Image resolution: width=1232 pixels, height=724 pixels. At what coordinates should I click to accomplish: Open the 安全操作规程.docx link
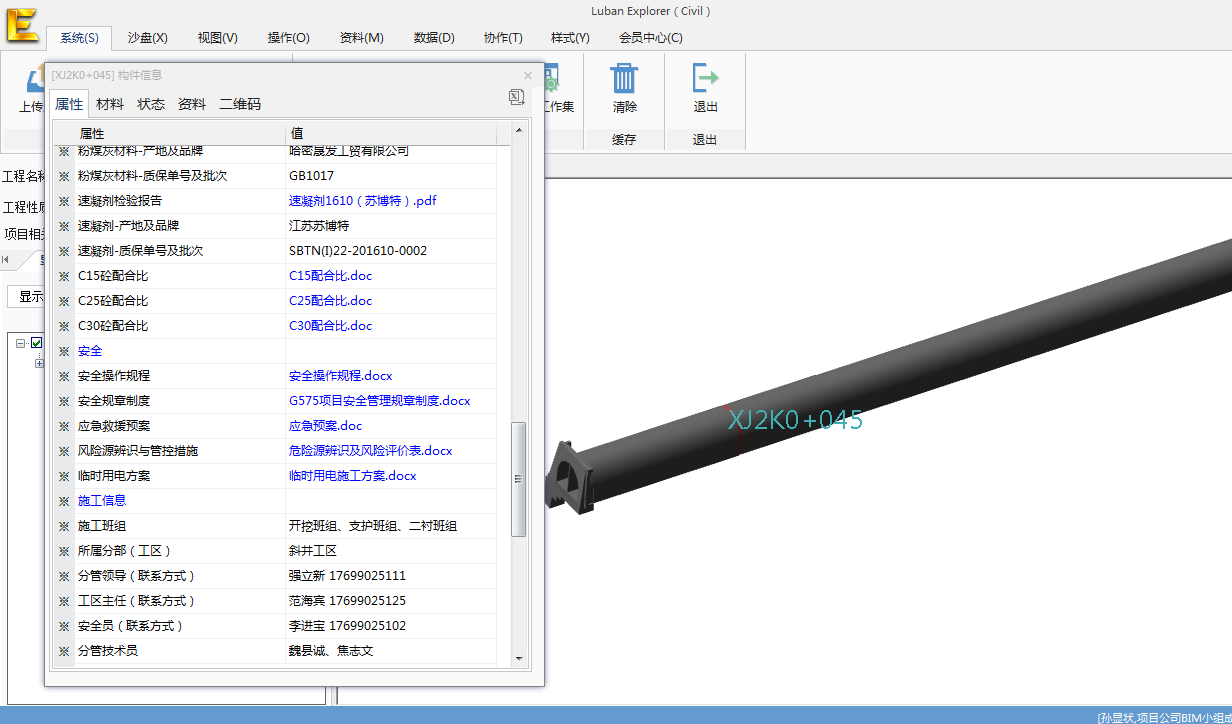341,376
